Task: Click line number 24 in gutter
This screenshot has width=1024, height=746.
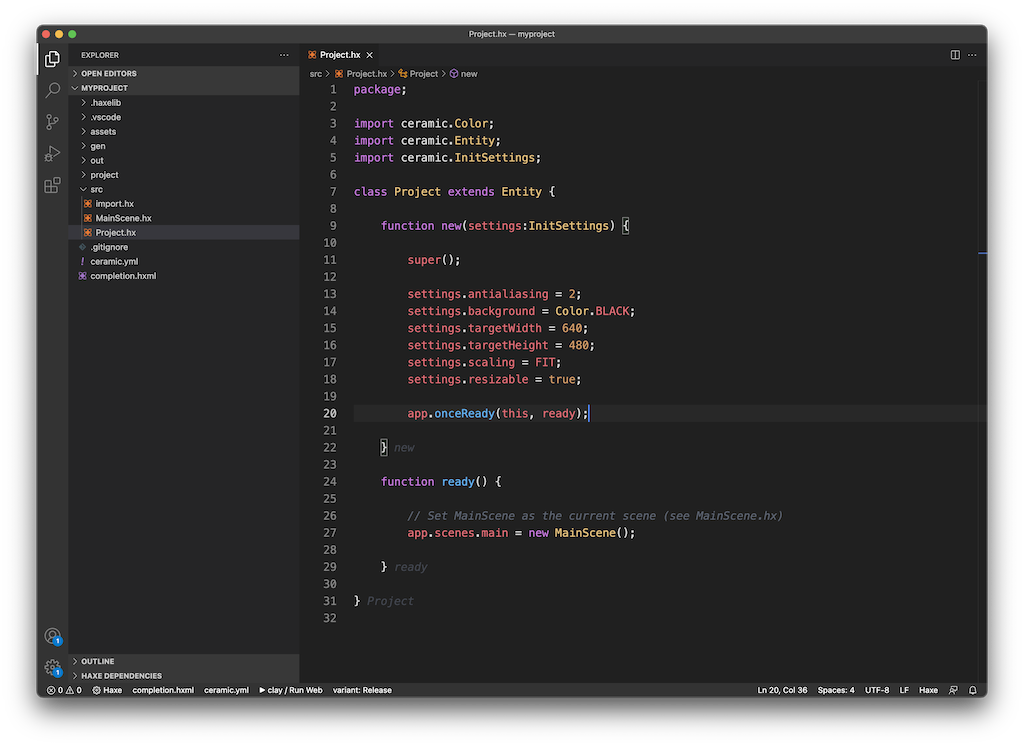Action: click(x=330, y=481)
